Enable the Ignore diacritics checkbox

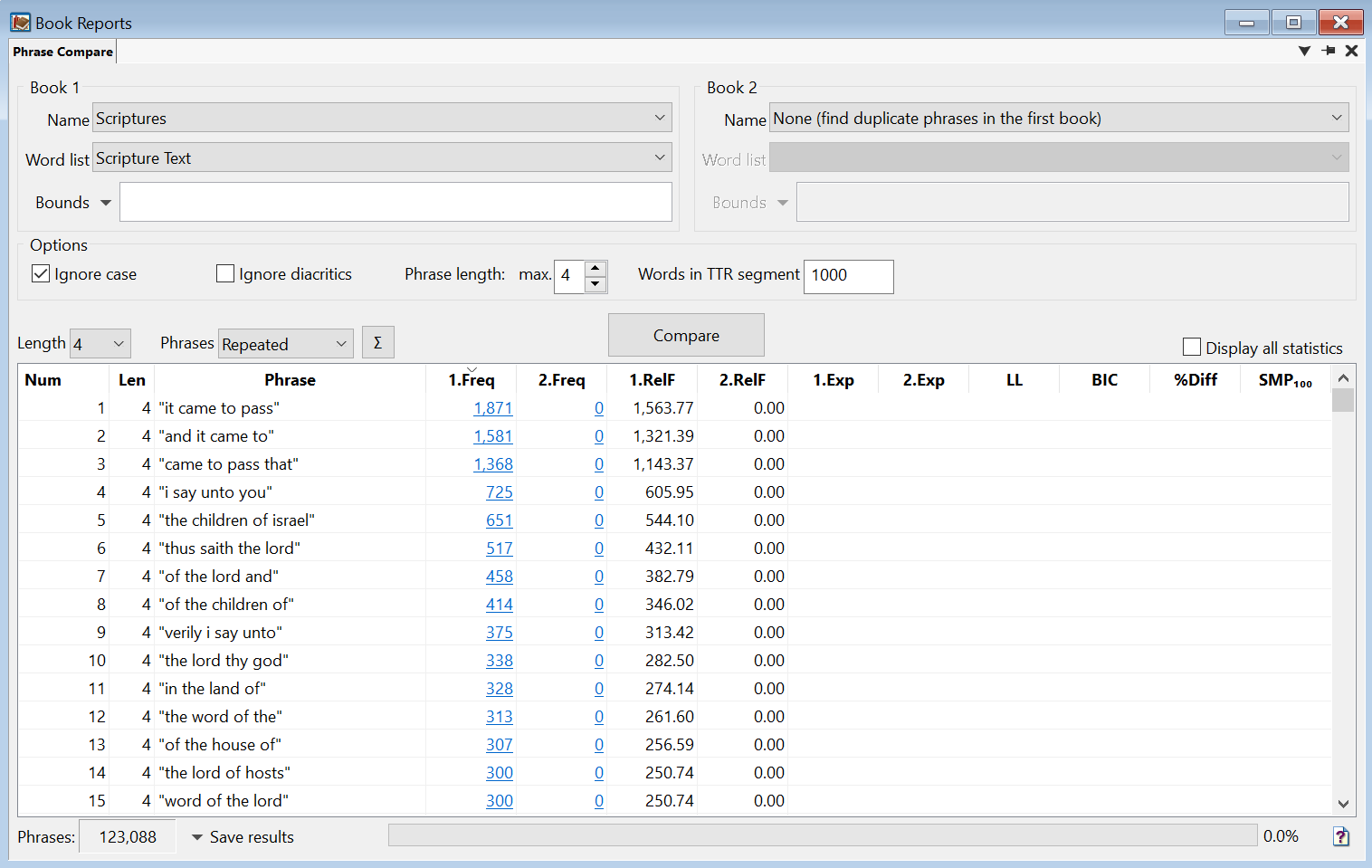click(x=225, y=273)
